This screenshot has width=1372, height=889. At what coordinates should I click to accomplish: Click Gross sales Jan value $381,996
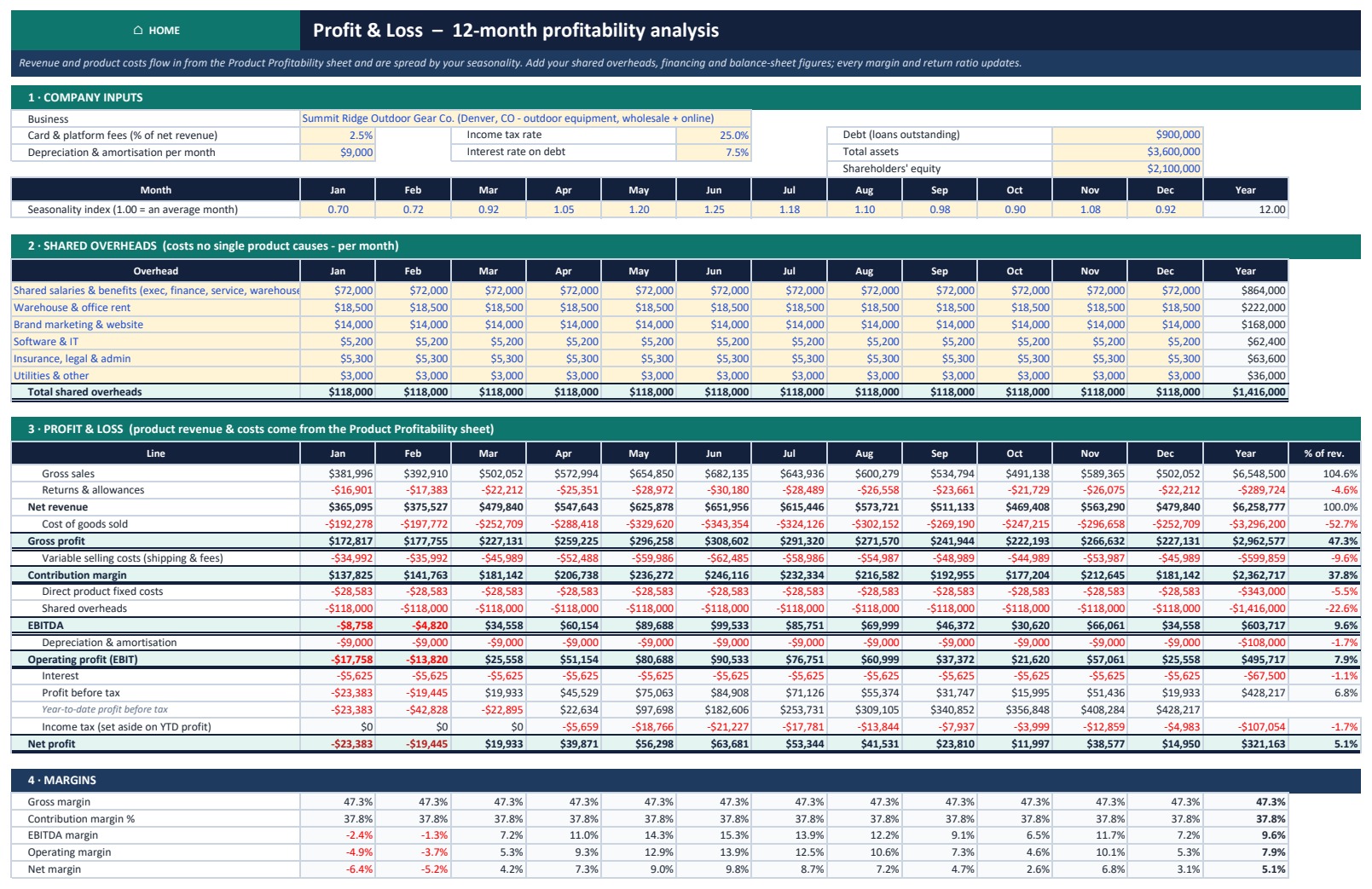point(338,474)
